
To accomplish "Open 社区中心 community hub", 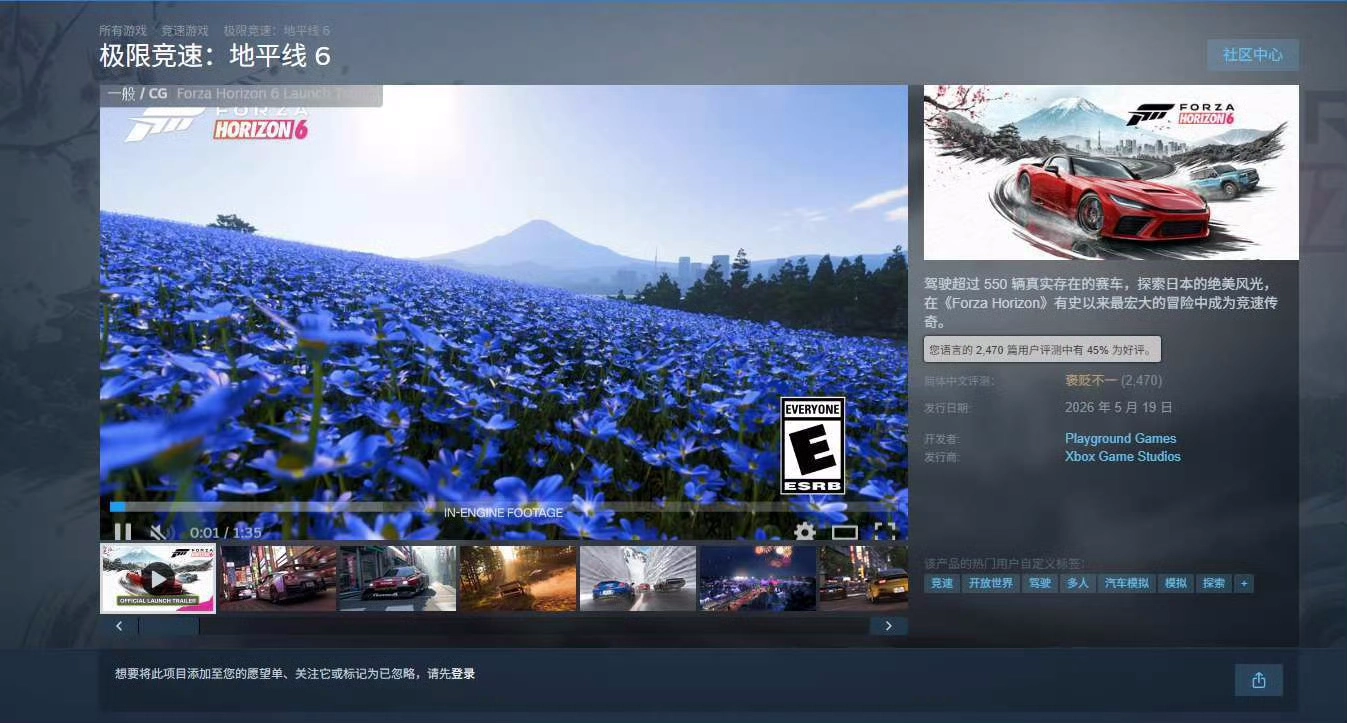I will click(1253, 55).
